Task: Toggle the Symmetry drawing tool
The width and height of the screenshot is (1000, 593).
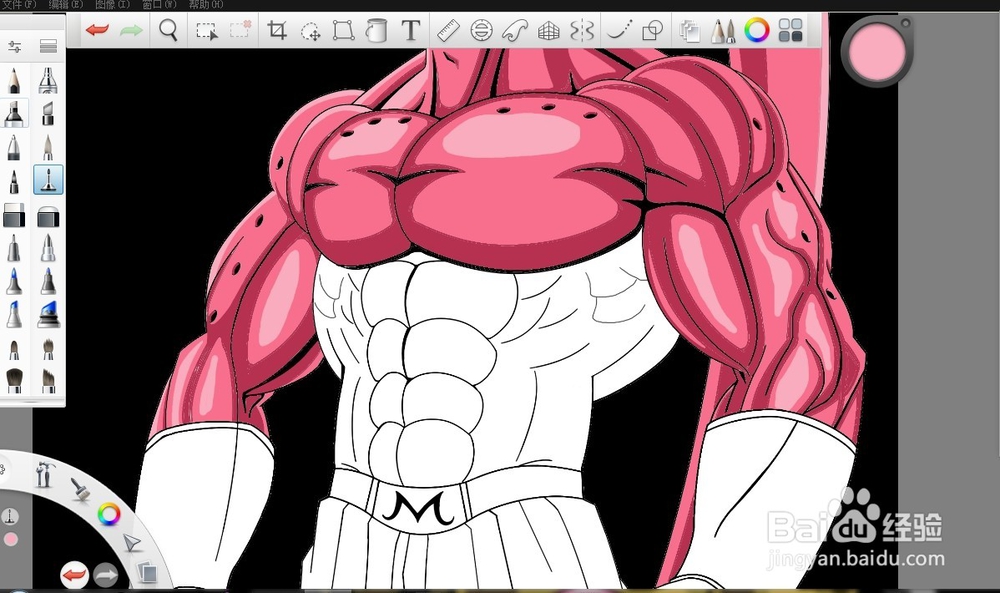Action: [582, 30]
